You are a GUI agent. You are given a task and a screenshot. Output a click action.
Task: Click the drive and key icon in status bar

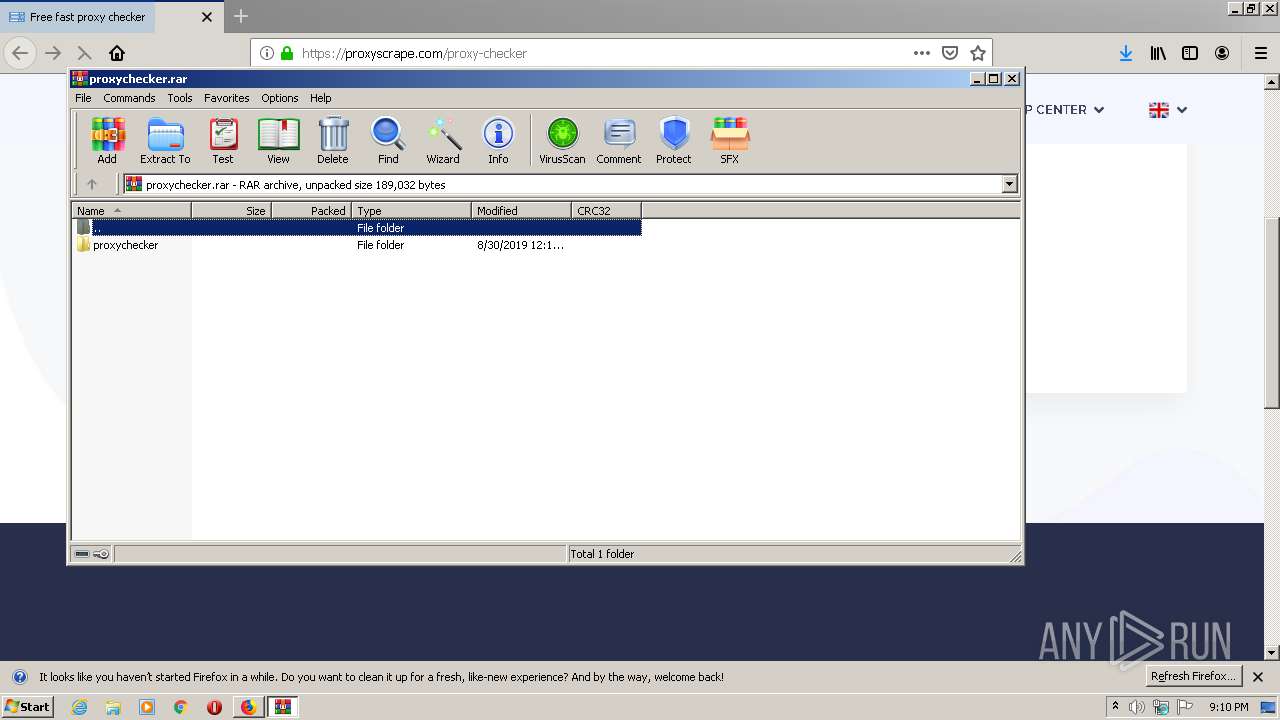click(x=92, y=554)
